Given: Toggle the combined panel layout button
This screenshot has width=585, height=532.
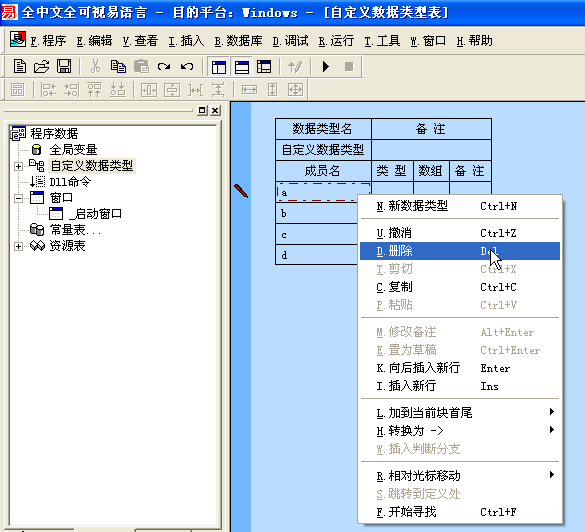Looking at the screenshot, I should click(x=264, y=67).
